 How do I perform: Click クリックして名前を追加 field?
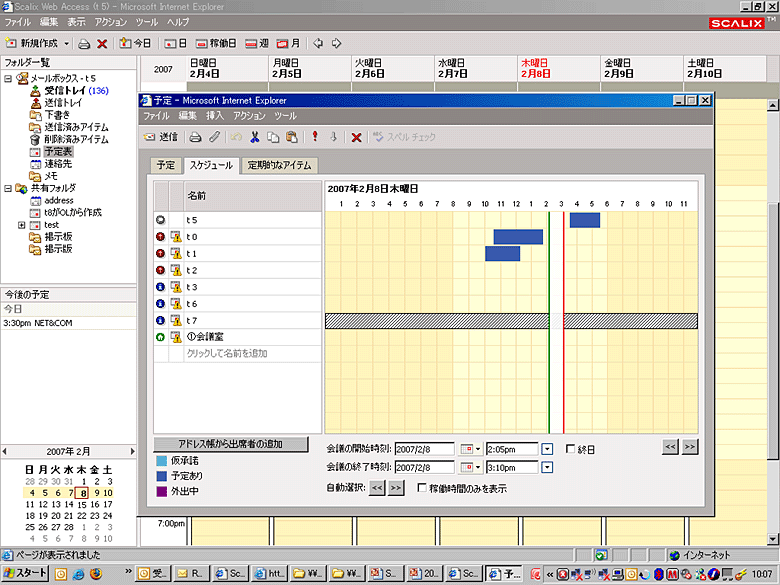(x=227, y=354)
